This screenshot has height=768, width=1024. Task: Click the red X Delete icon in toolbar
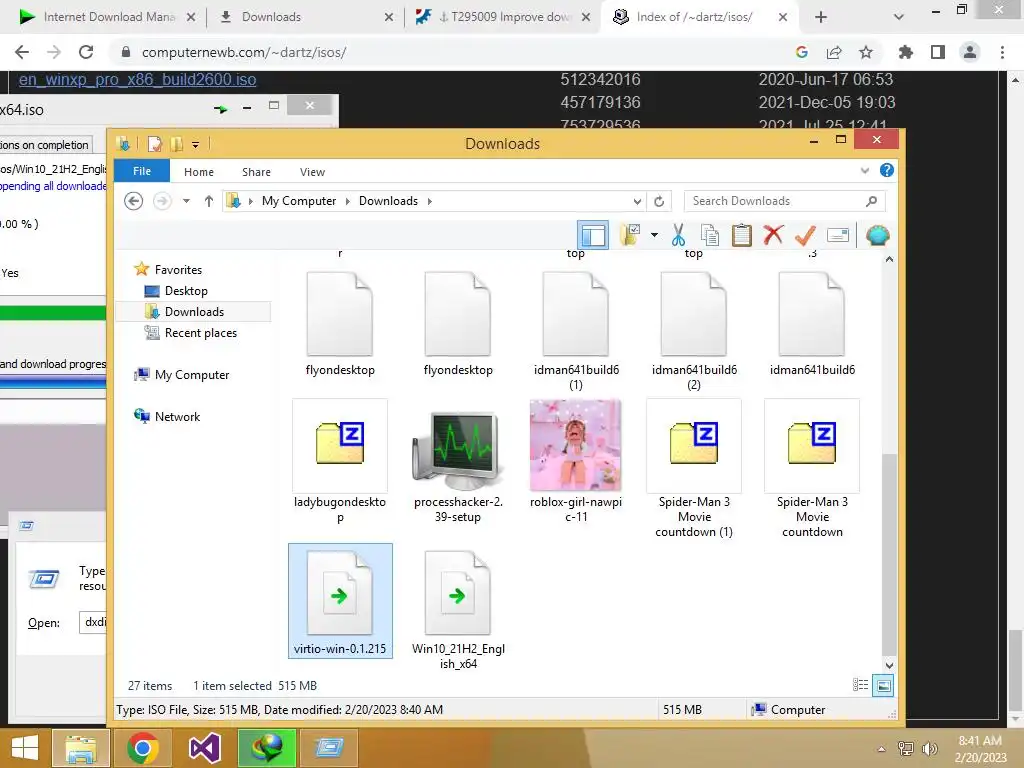(773, 235)
